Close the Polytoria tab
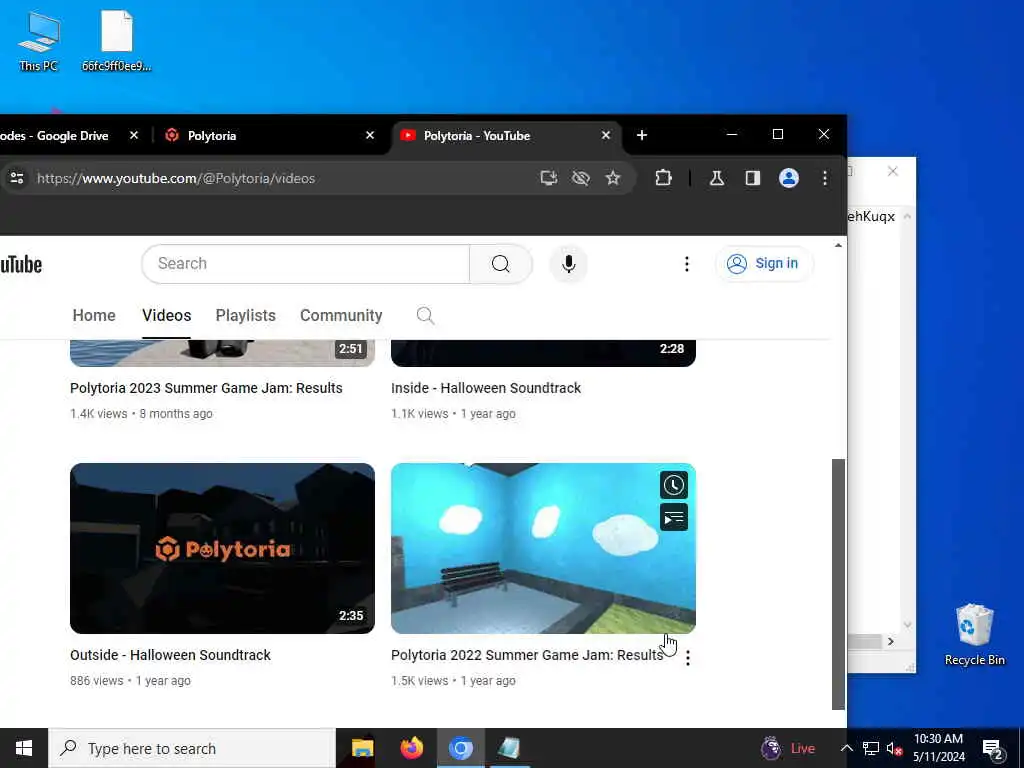The width and height of the screenshot is (1024, 768). 370,135
